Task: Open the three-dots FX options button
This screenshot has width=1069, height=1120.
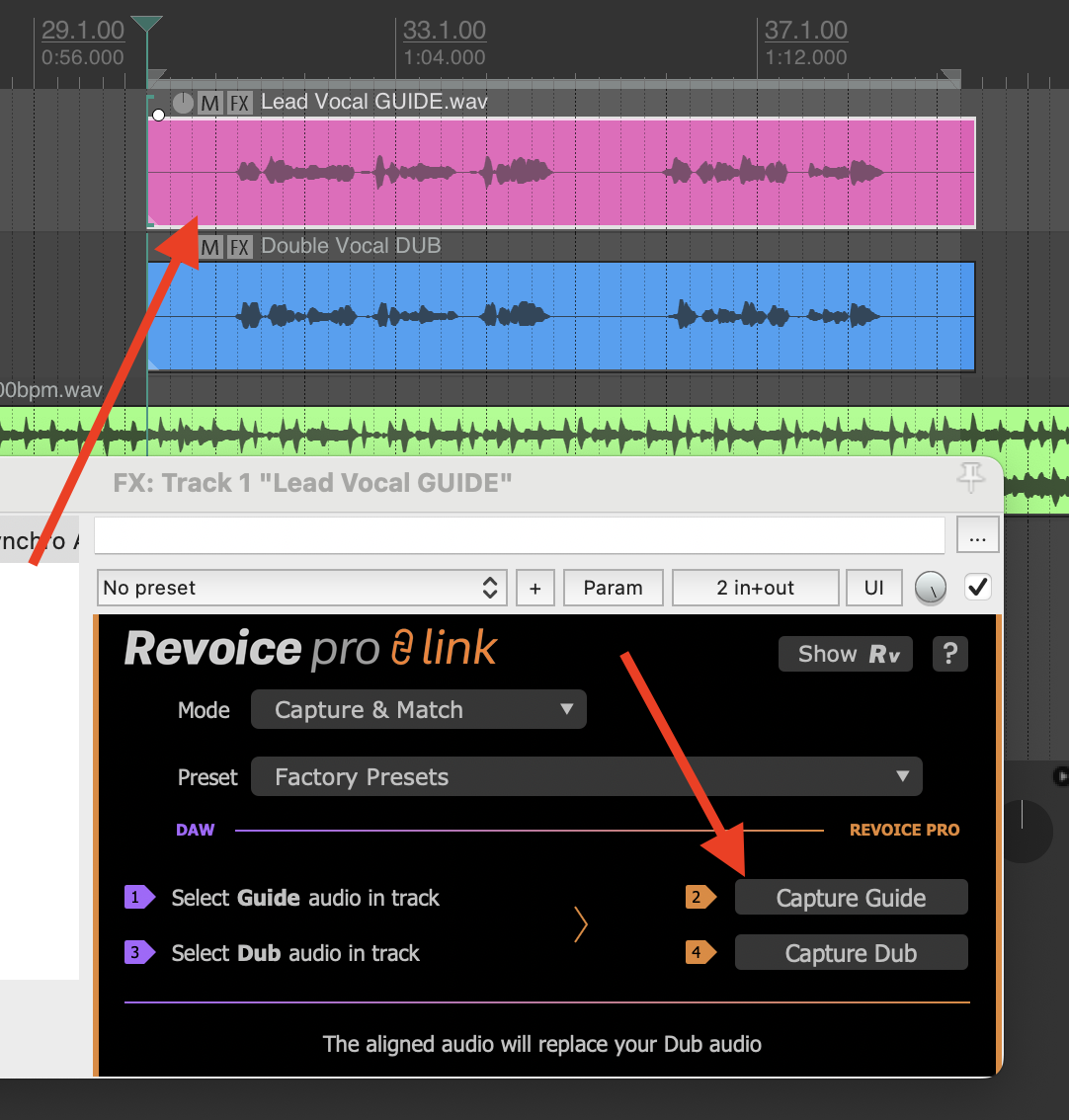Action: (977, 536)
